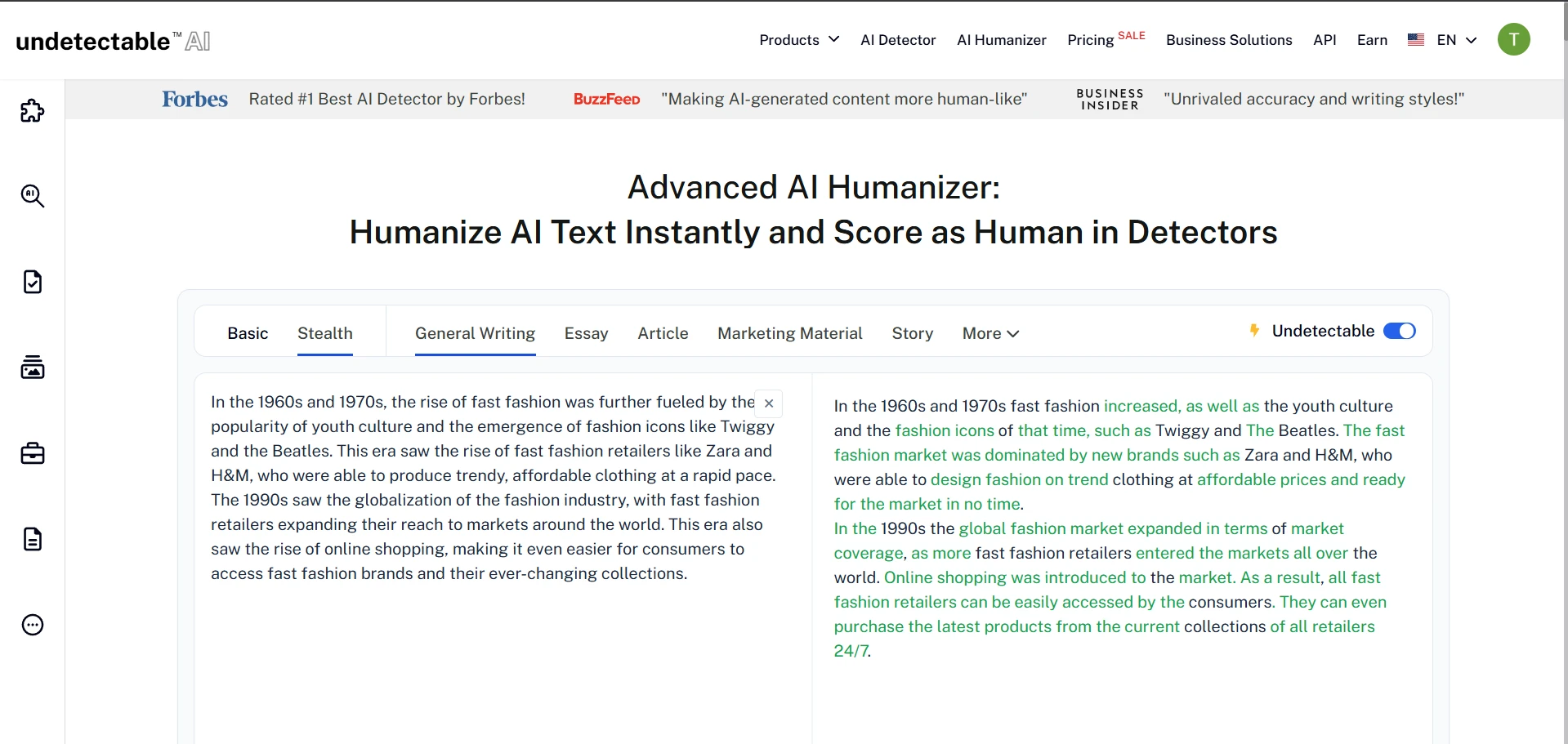Click the document checkmark icon in sidebar
Screen dimensions: 1568x744
(x=33, y=282)
